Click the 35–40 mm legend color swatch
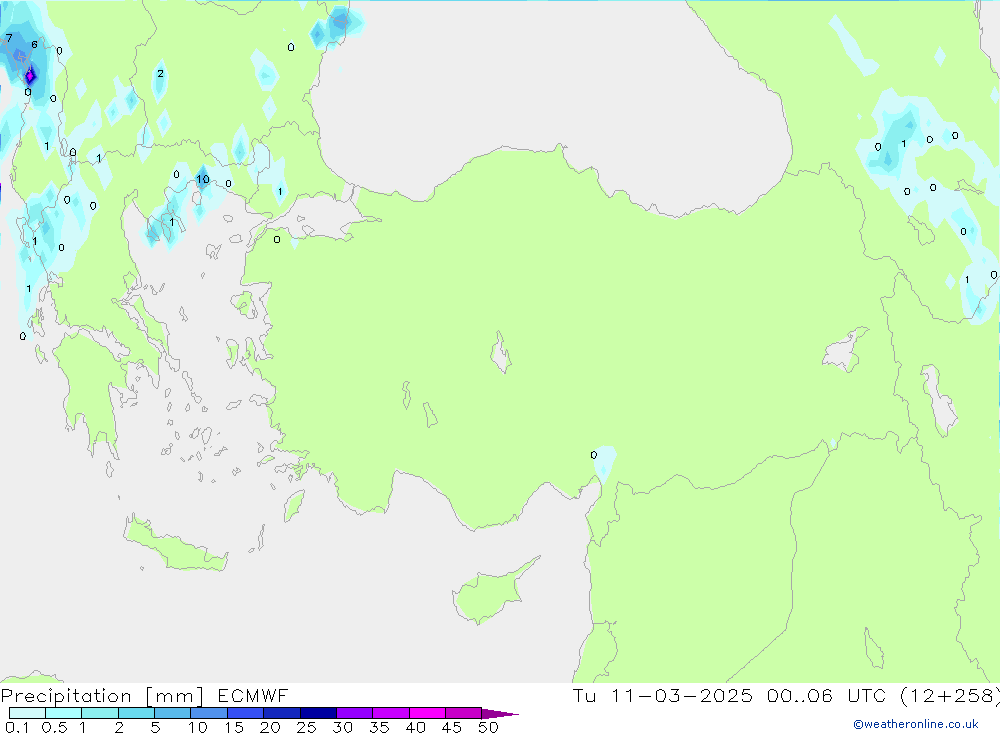The height and width of the screenshot is (733, 1000). tap(391, 713)
